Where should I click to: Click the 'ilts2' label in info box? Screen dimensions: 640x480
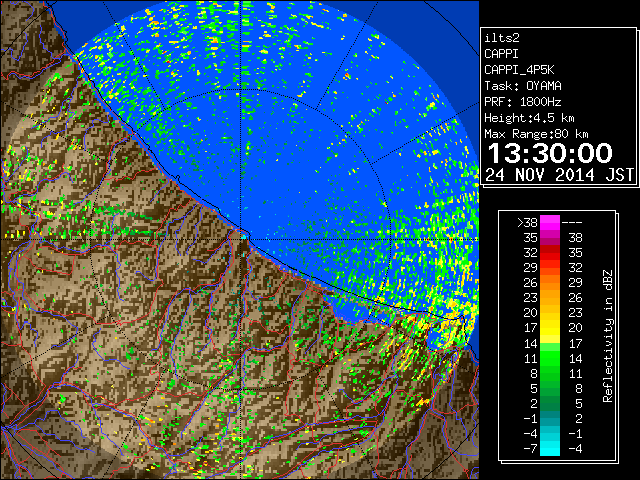pos(502,38)
